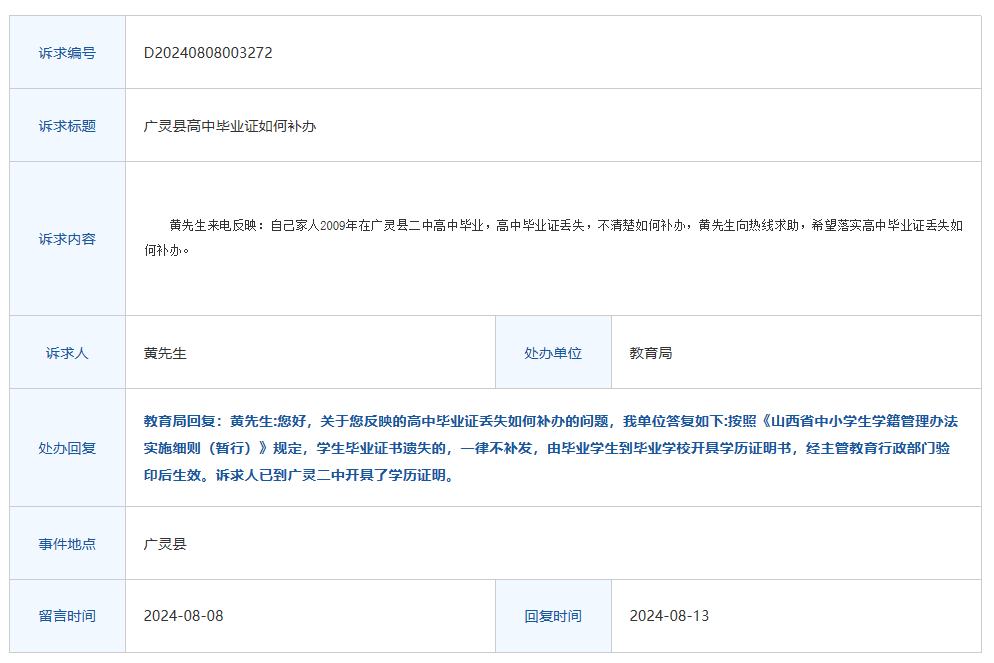Image resolution: width=994 pixels, height=663 pixels.
Task: Select reply date 2024-08-13
Action: tap(669, 616)
